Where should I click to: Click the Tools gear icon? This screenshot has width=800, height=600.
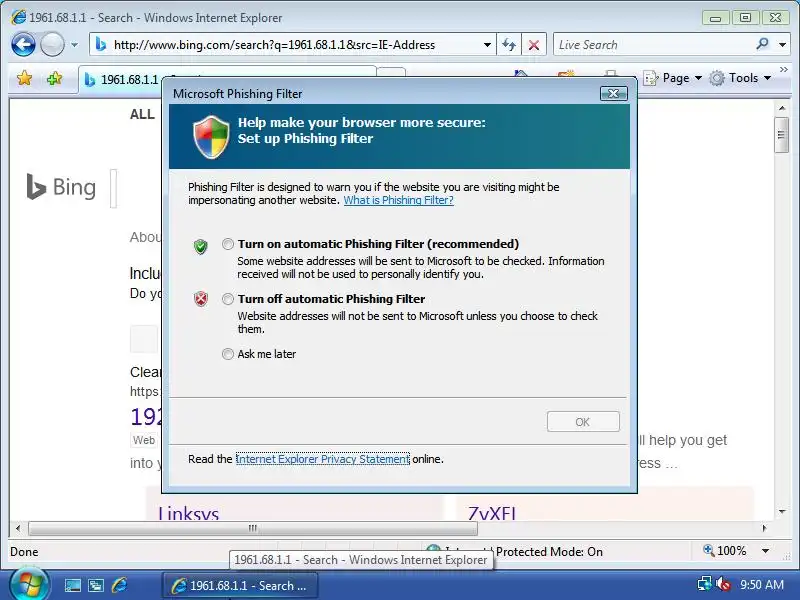point(717,78)
